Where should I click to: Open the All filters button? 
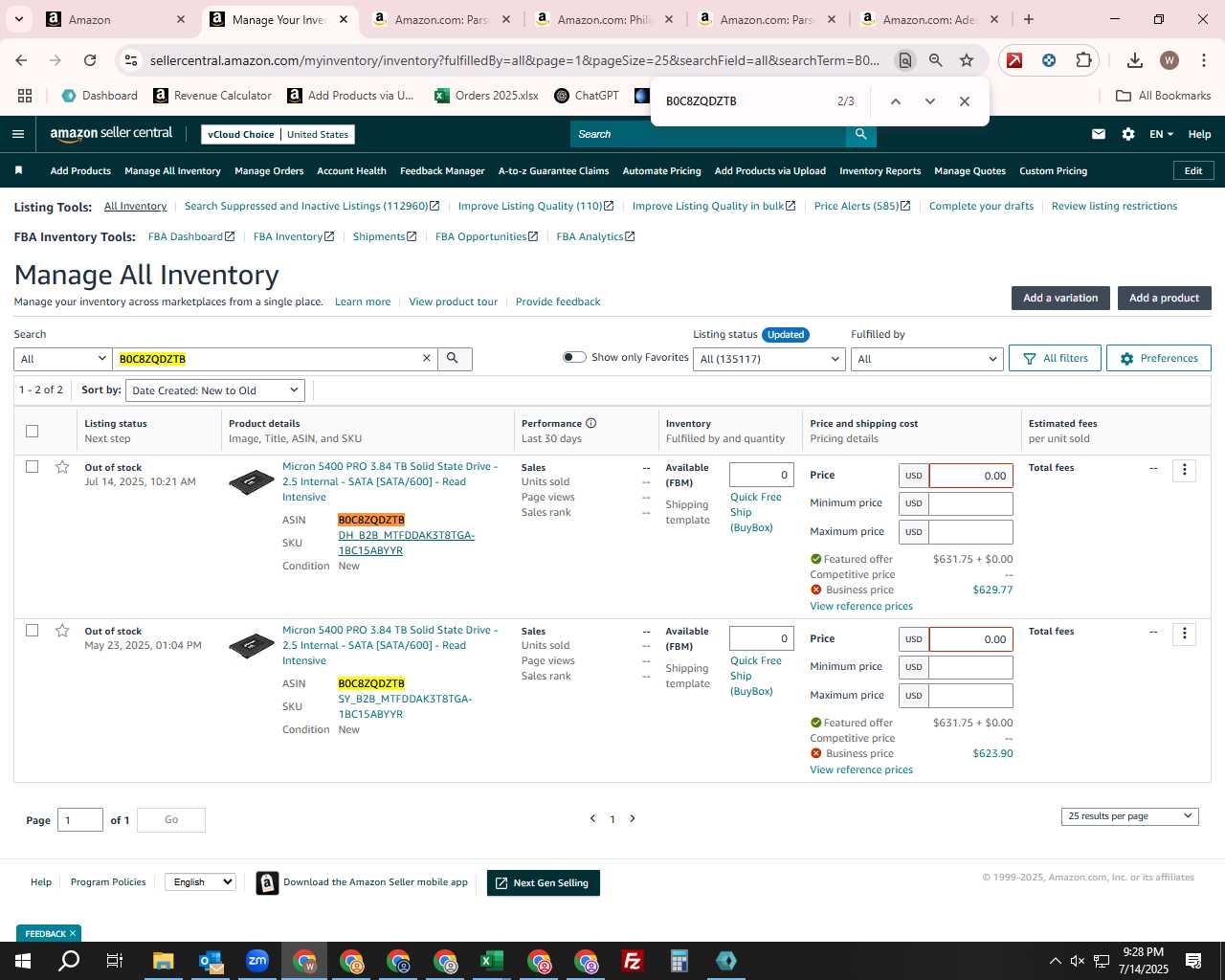pos(1055,358)
